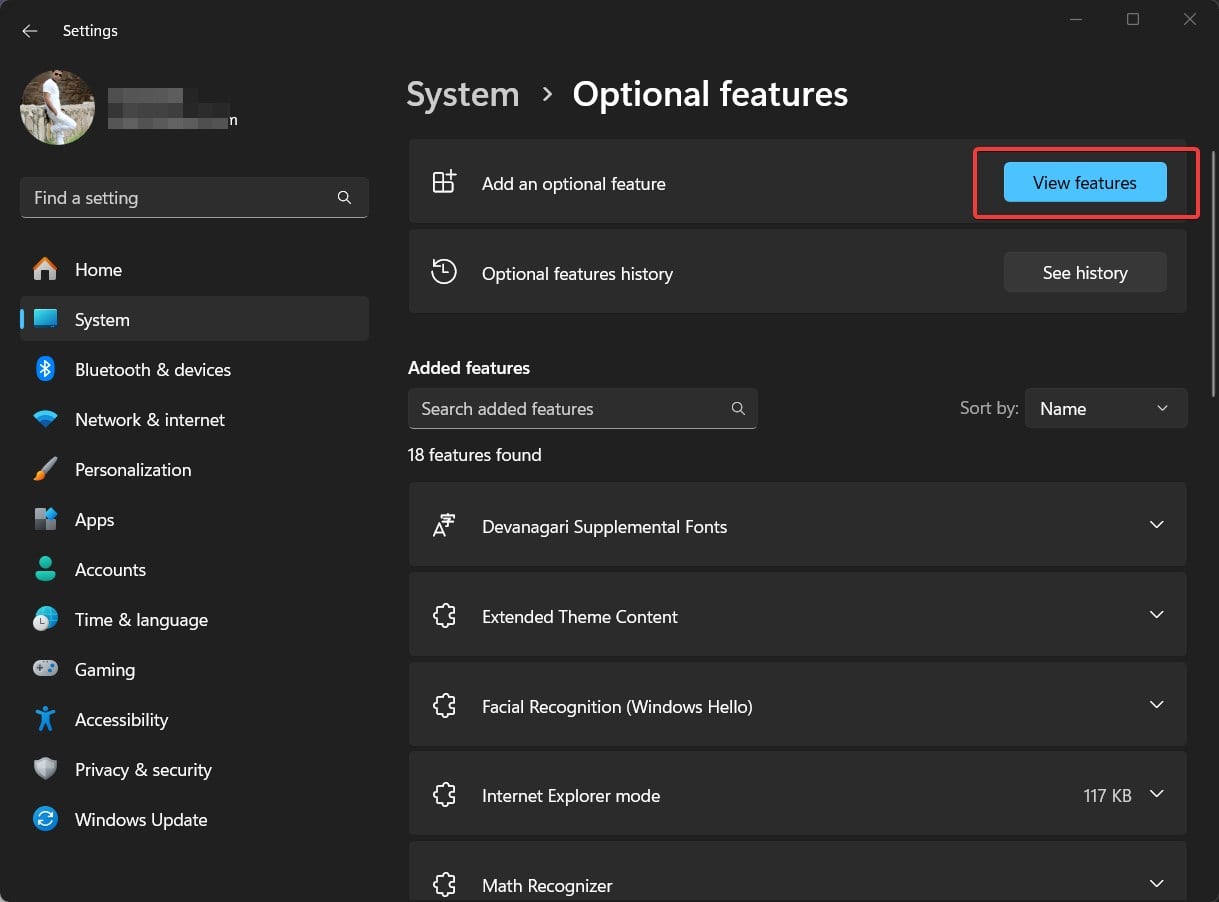Click the search magnifier in Find a setting

coord(344,198)
